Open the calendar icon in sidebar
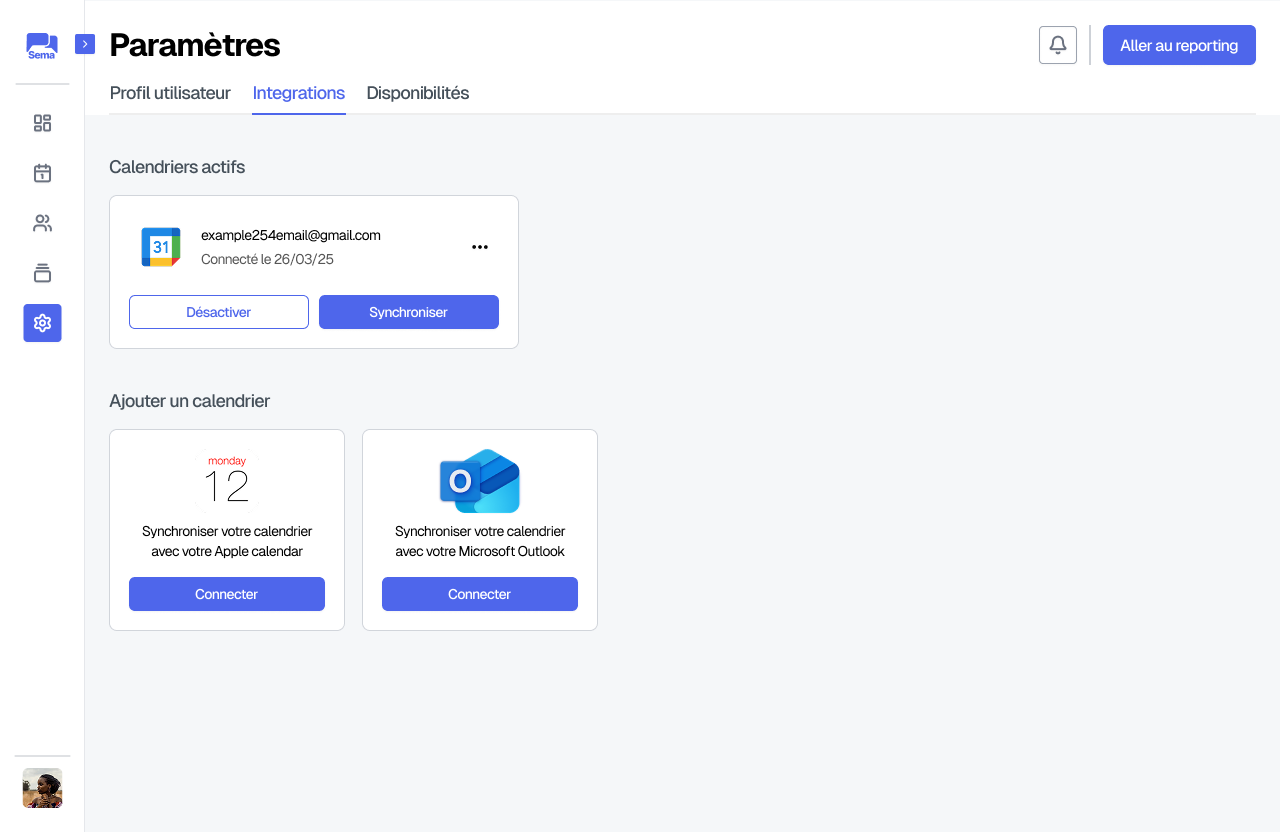This screenshot has width=1280, height=832. (x=42, y=173)
